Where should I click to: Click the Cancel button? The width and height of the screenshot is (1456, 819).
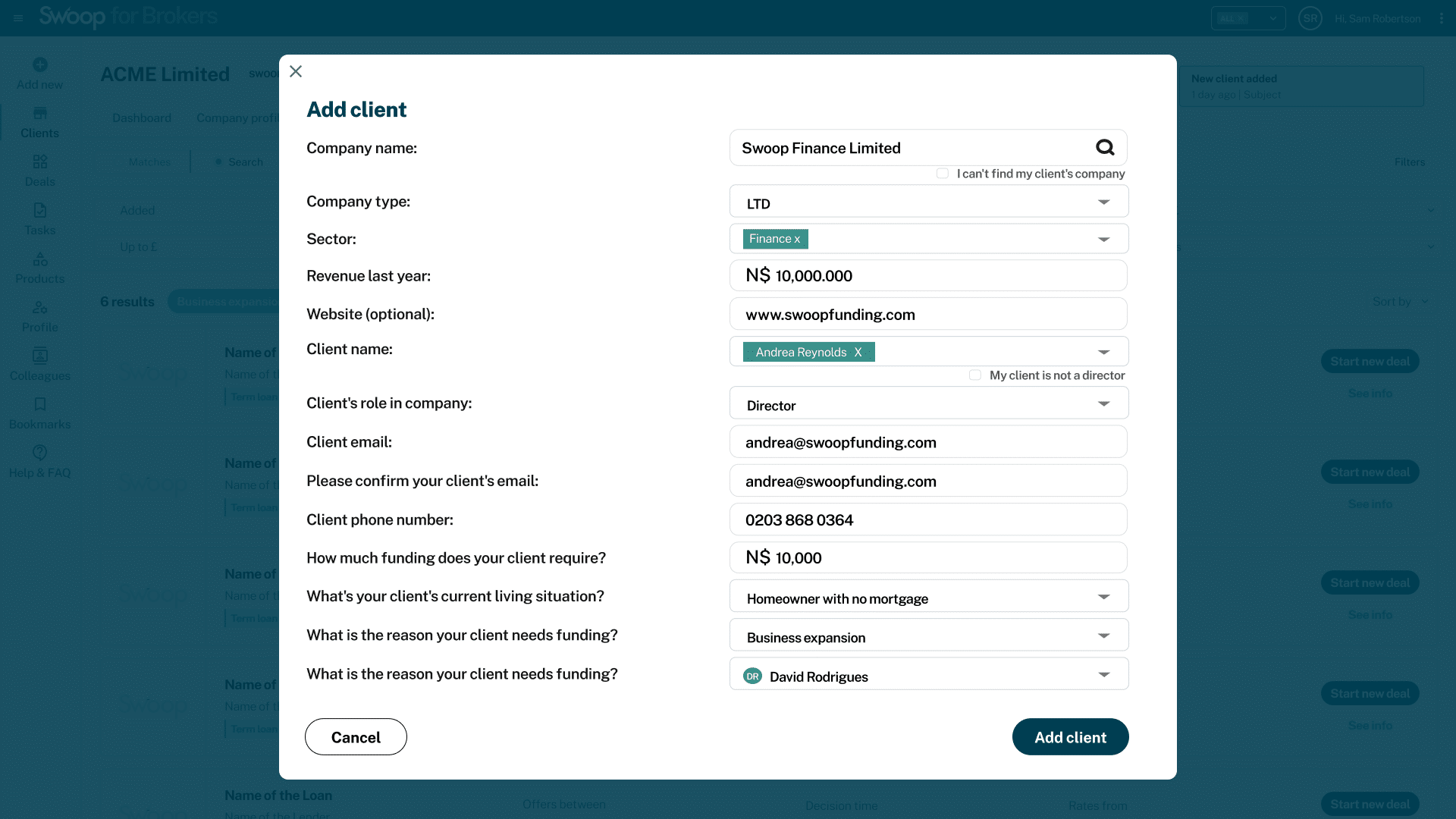(356, 737)
